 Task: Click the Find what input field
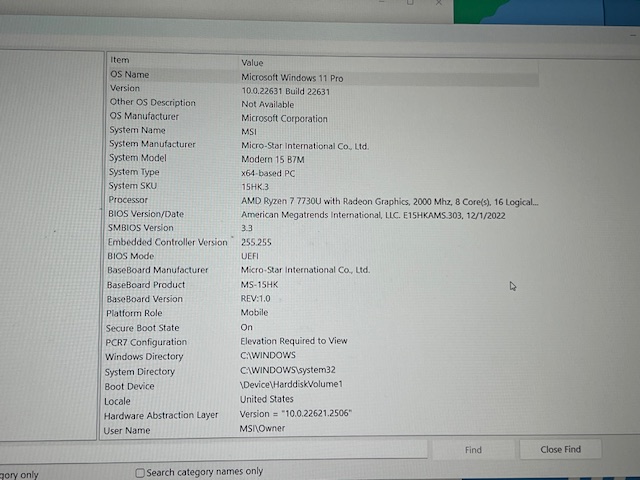[x=213, y=449]
